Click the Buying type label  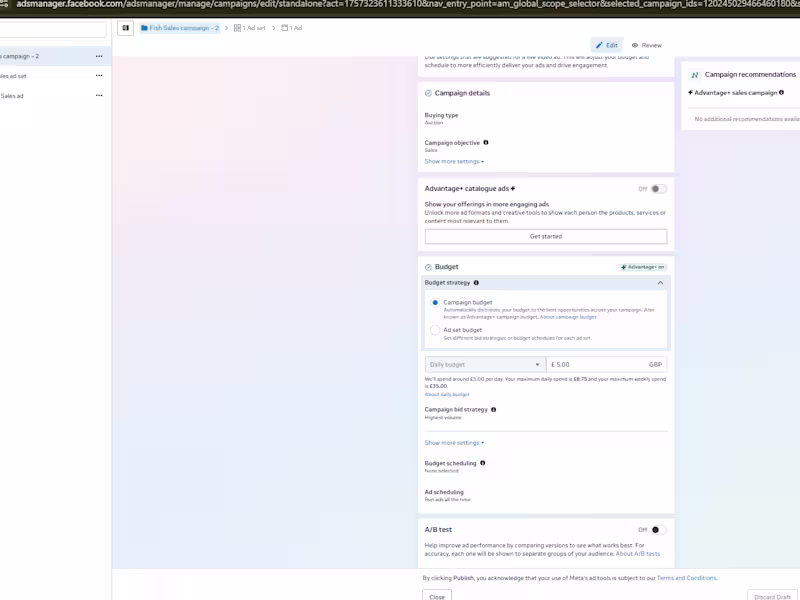click(441, 115)
